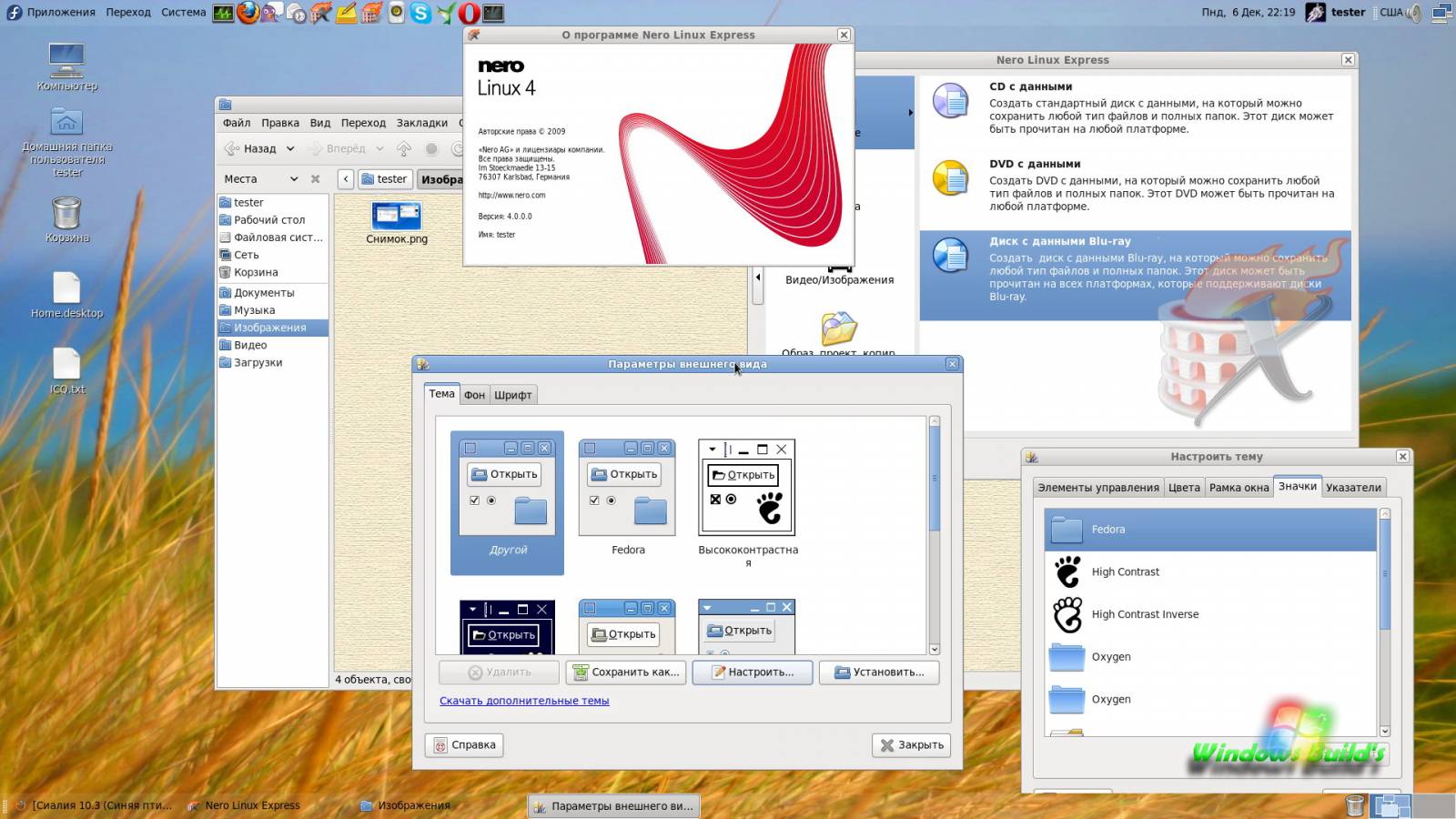This screenshot has height=819, width=1456.
Task: Select the Другой theme thumbnail
Action: coord(507,502)
